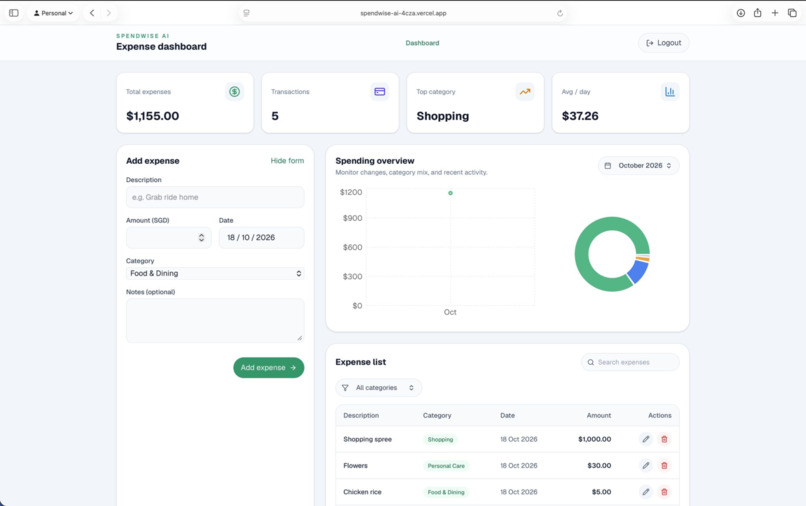806x506 pixels.
Task: Click the browser share icon
Action: pyautogui.click(x=758, y=13)
